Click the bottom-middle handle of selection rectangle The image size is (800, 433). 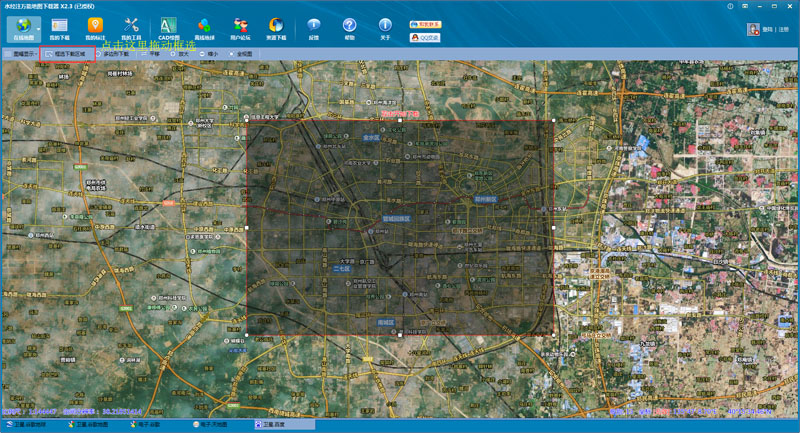pos(400,335)
